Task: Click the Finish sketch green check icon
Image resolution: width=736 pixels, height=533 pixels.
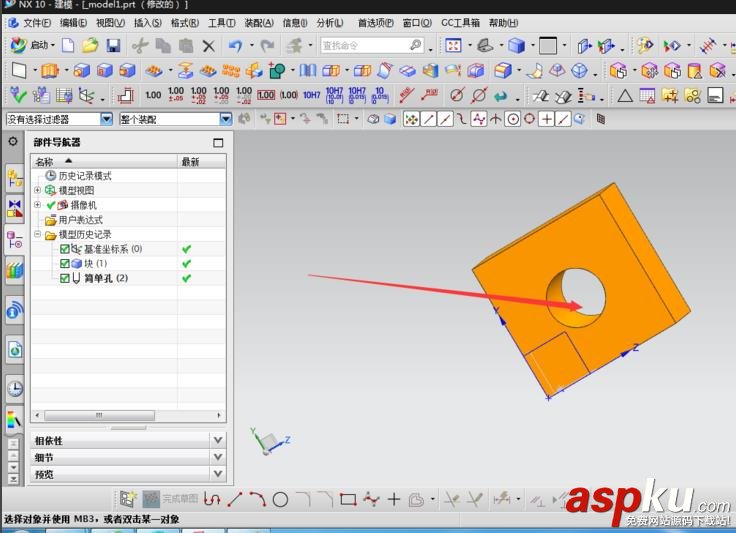Action: [18, 95]
